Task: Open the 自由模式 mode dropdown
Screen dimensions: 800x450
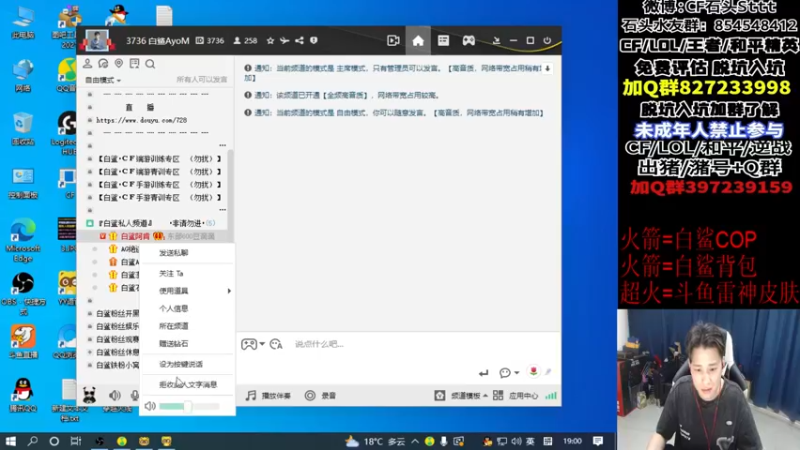Action: [x=103, y=80]
